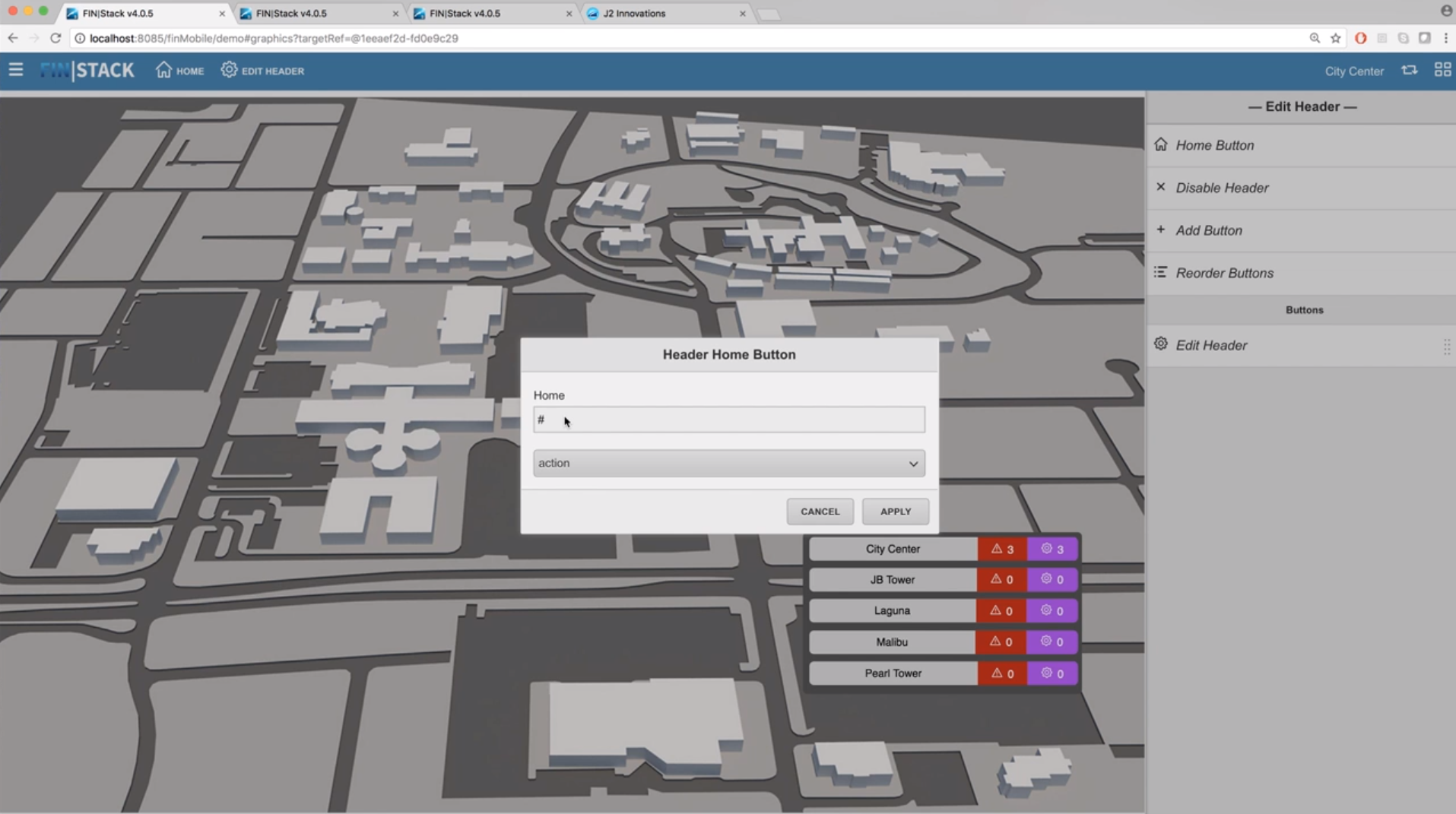The width and height of the screenshot is (1456, 814).
Task: Click City Center red alarm count
Action: pos(1001,549)
